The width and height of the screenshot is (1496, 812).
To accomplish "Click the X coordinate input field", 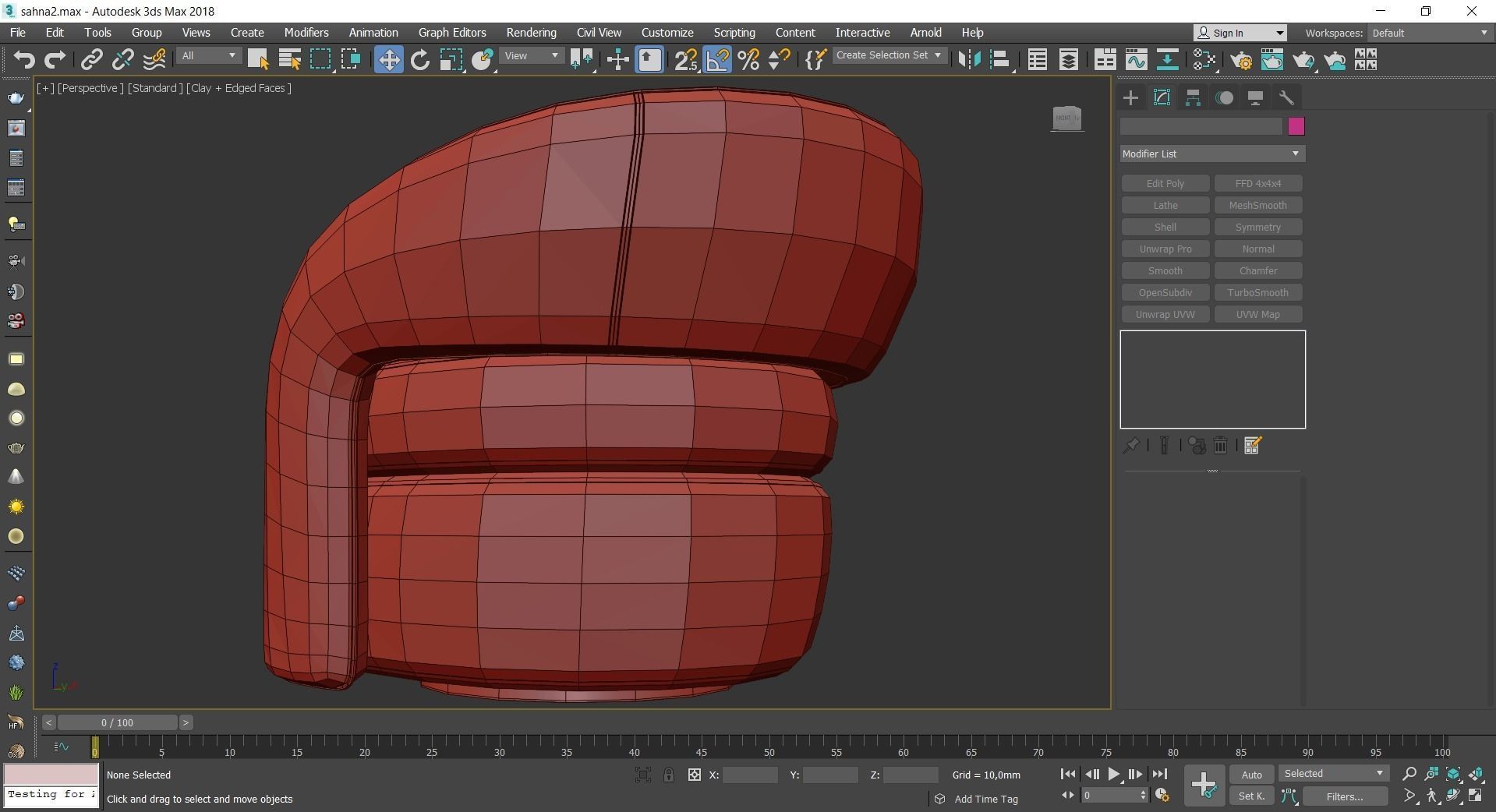I will click(x=750, y=775).
